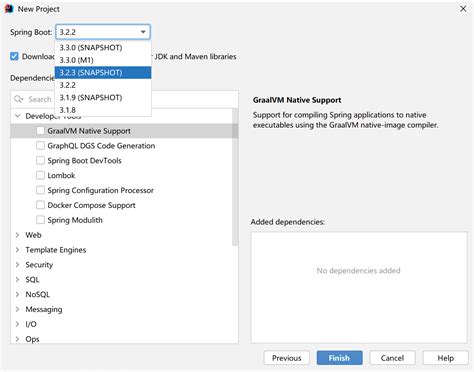Tick Spring Boot DevTools checkbox
The width and height of the screenshot is (474, 372).
pyautogui.click(x=40, y=160)
